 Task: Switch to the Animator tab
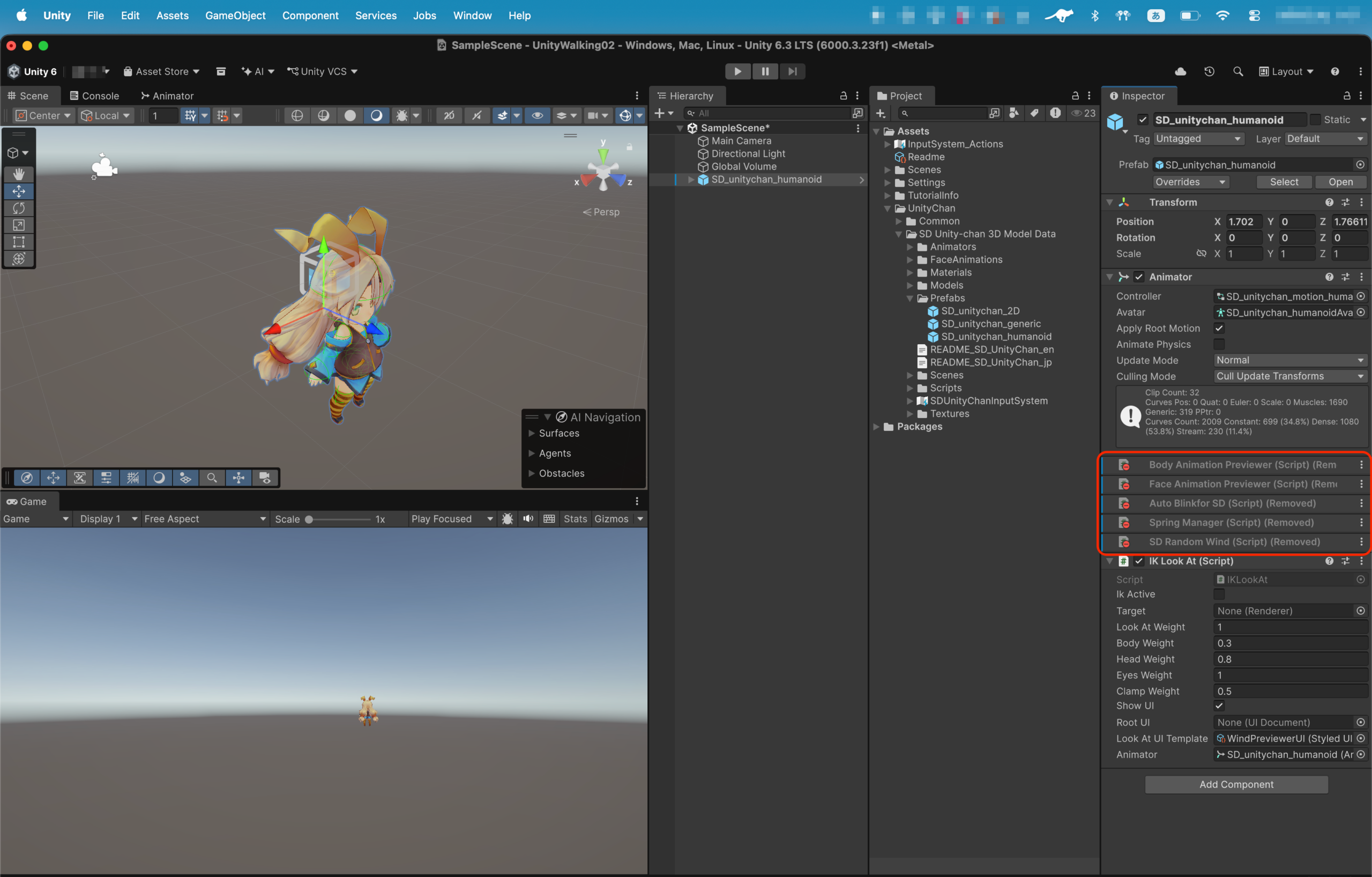tap(167, 96)
